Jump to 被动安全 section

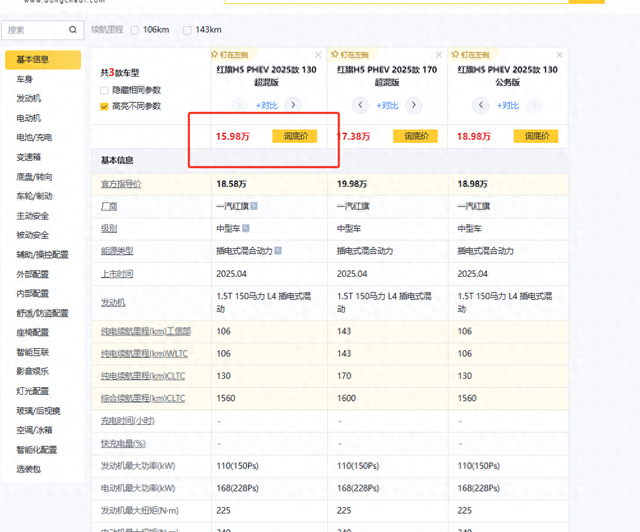33,235
